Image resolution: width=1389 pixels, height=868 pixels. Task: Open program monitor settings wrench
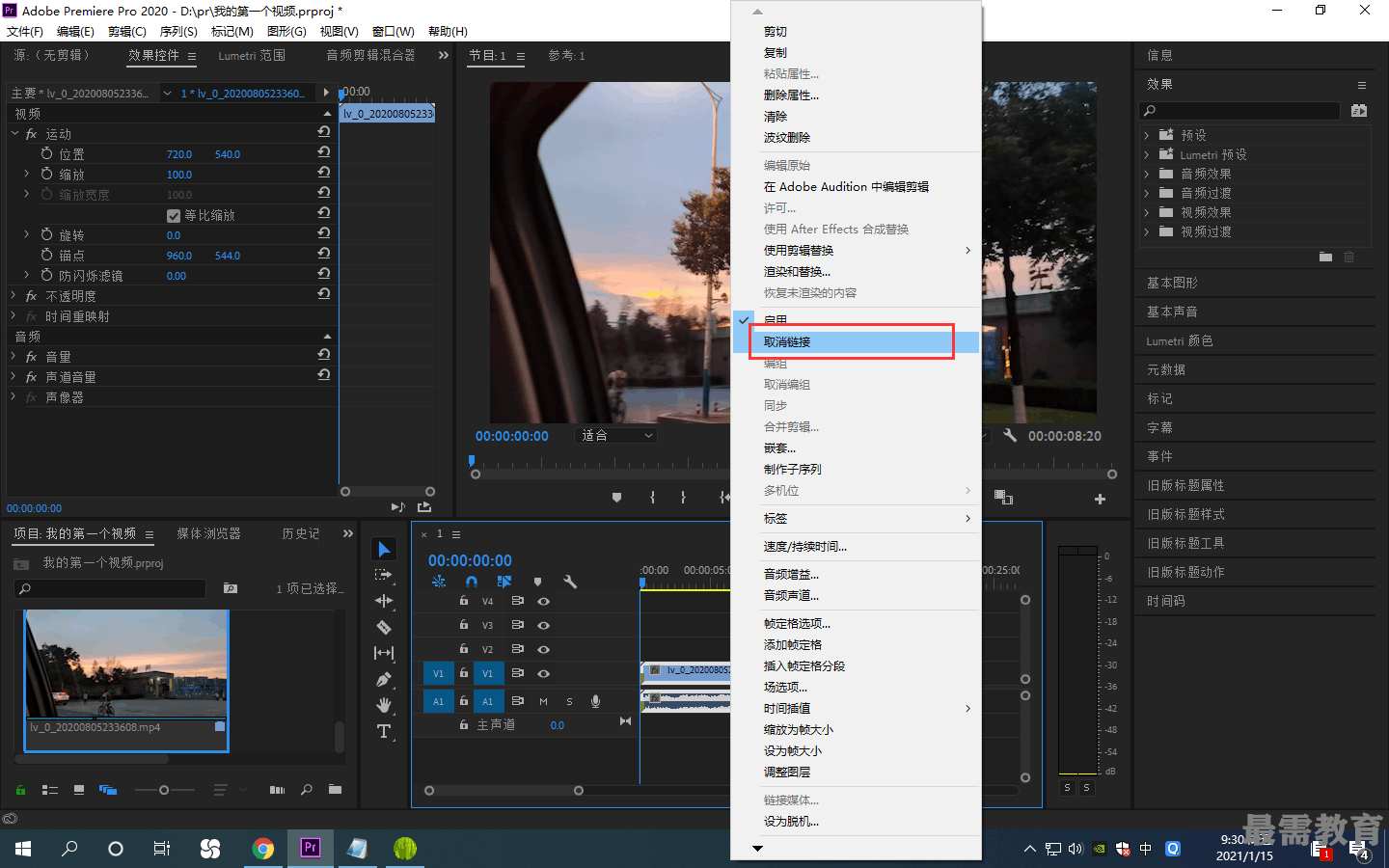click(1010, 435)
